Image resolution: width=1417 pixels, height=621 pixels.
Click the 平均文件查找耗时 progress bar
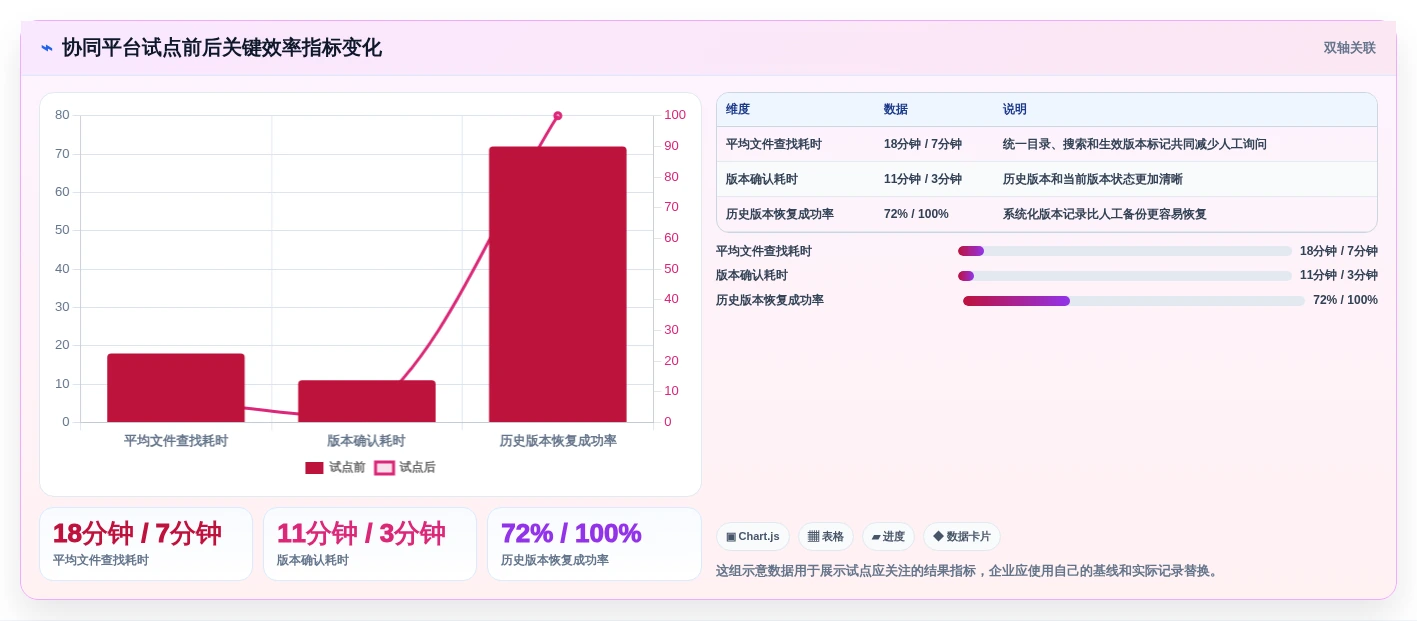pyautogui.click(x=1125, y=251)
